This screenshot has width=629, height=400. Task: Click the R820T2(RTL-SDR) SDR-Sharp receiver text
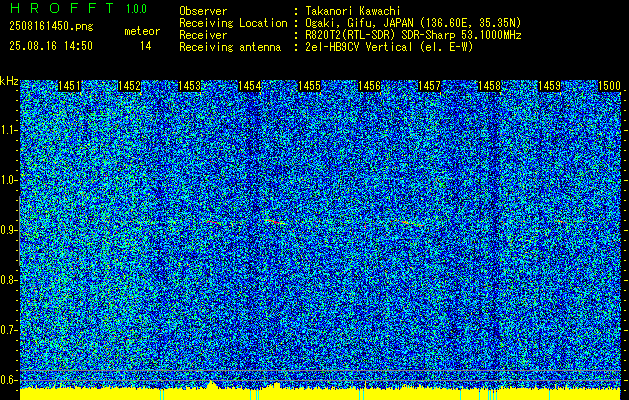pos(413,35)
